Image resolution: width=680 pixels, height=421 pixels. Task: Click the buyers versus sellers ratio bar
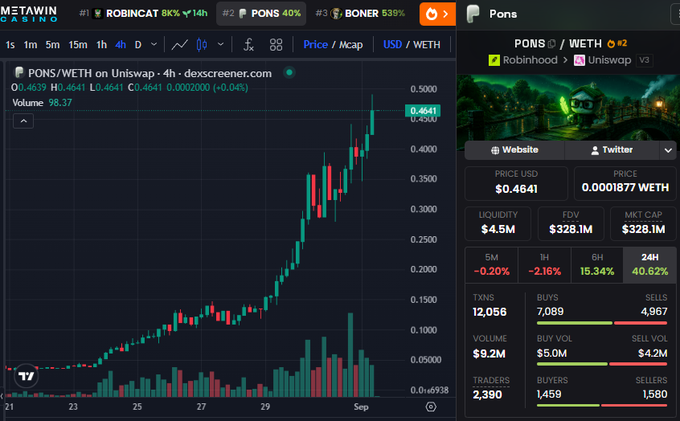[602, 405]
